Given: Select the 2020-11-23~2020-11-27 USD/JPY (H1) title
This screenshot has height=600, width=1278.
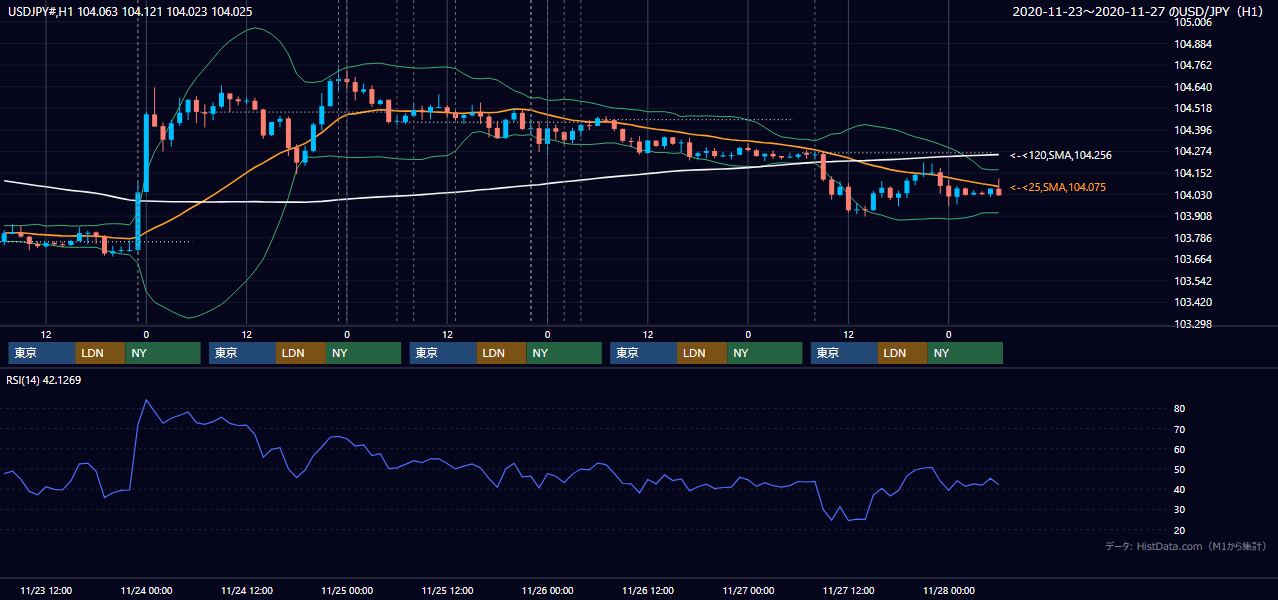Looking at the screenshot, I should click(x=1140, y=12).
